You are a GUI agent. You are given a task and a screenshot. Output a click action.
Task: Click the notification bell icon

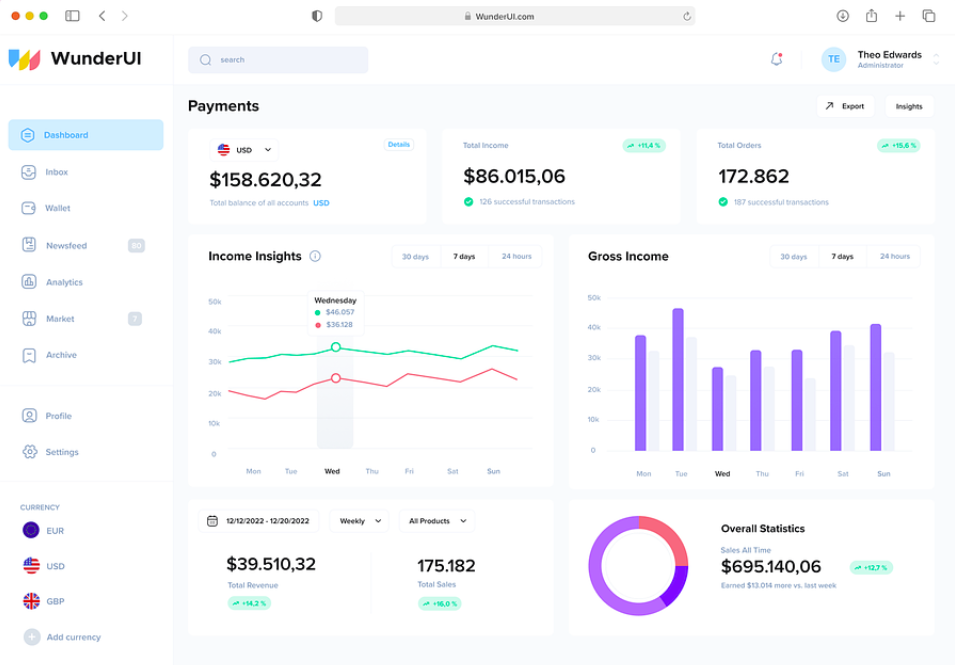(776, 60)
